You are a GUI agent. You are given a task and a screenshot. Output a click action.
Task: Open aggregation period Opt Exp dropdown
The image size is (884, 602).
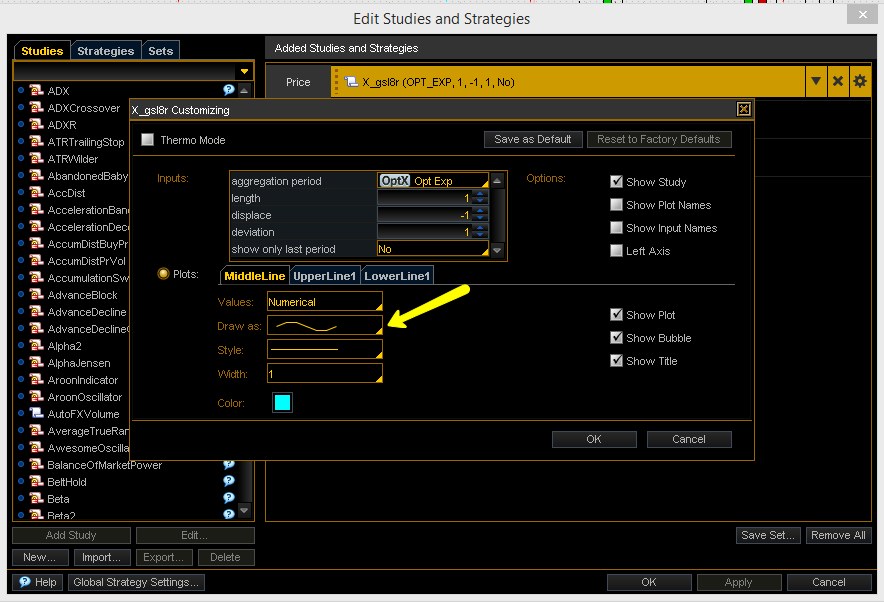(432, 180)
